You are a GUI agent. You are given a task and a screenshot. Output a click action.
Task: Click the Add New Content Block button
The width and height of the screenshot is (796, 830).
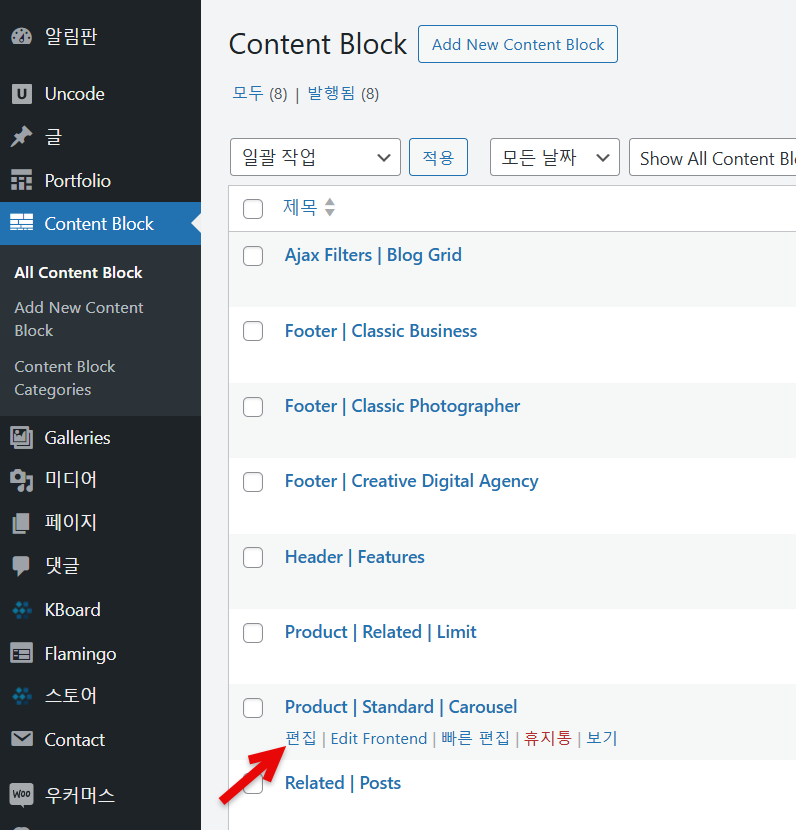(x=518, y=44)
